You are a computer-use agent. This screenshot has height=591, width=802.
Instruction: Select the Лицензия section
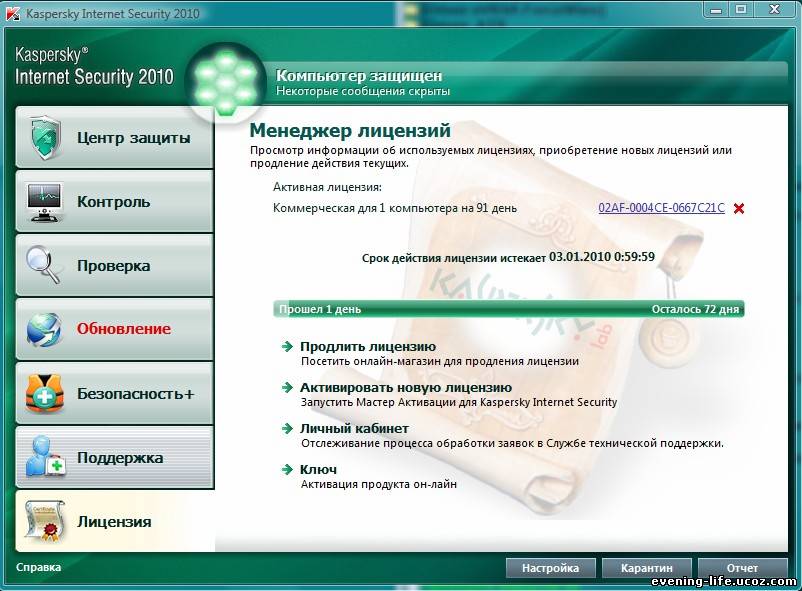(x=115, y=521)
